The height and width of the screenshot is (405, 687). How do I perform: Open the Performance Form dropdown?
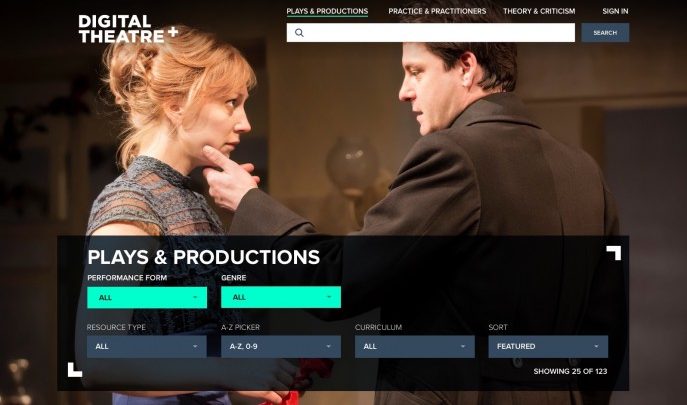[x=147, y=298]
